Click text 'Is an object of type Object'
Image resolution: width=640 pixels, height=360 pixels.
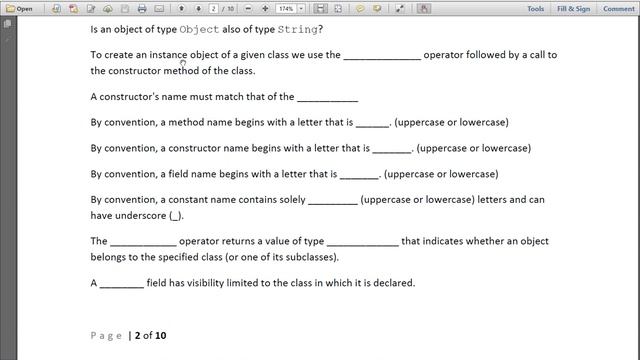[155, 29]
